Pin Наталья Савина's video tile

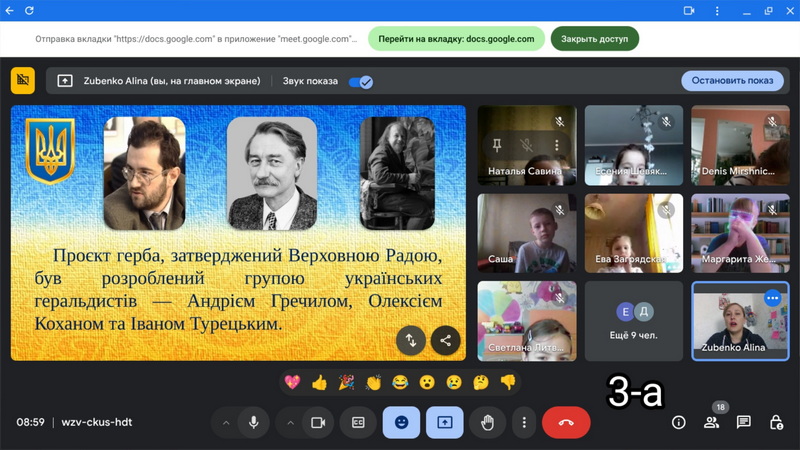(496, 146)
